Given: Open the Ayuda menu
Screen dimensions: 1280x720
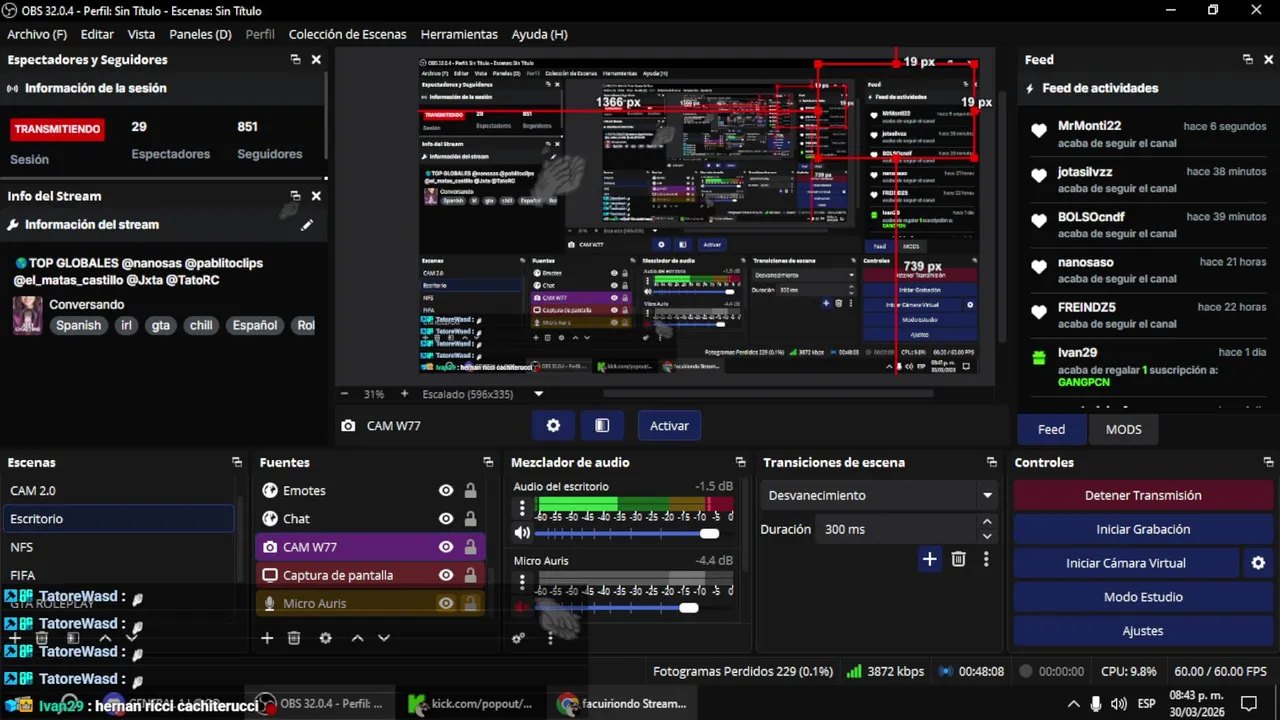Looking at the screenshot, I should tap(539, 34).
